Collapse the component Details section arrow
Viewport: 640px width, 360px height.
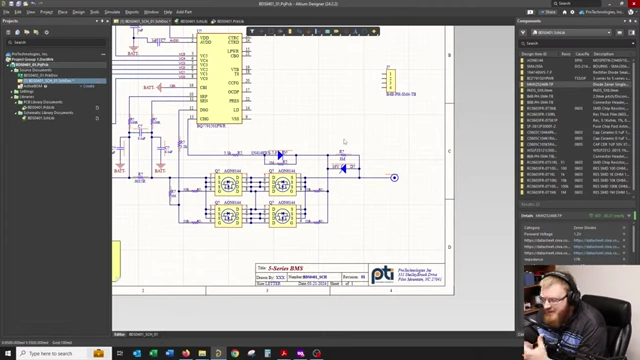[x=629, y=216]
